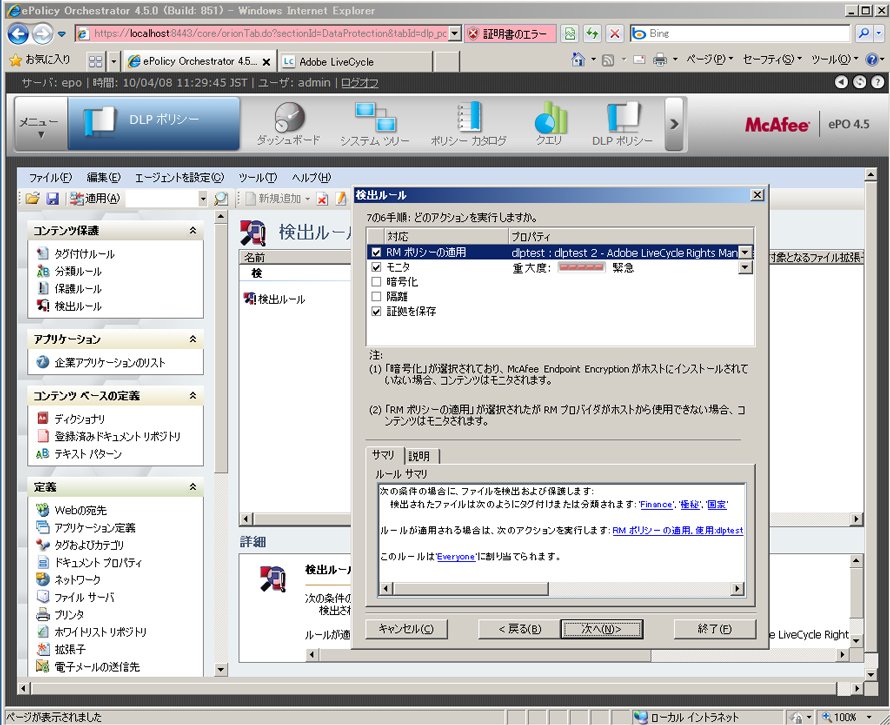Click < 戻る(B) button
The image size is (890, 725).
point(519,628)
